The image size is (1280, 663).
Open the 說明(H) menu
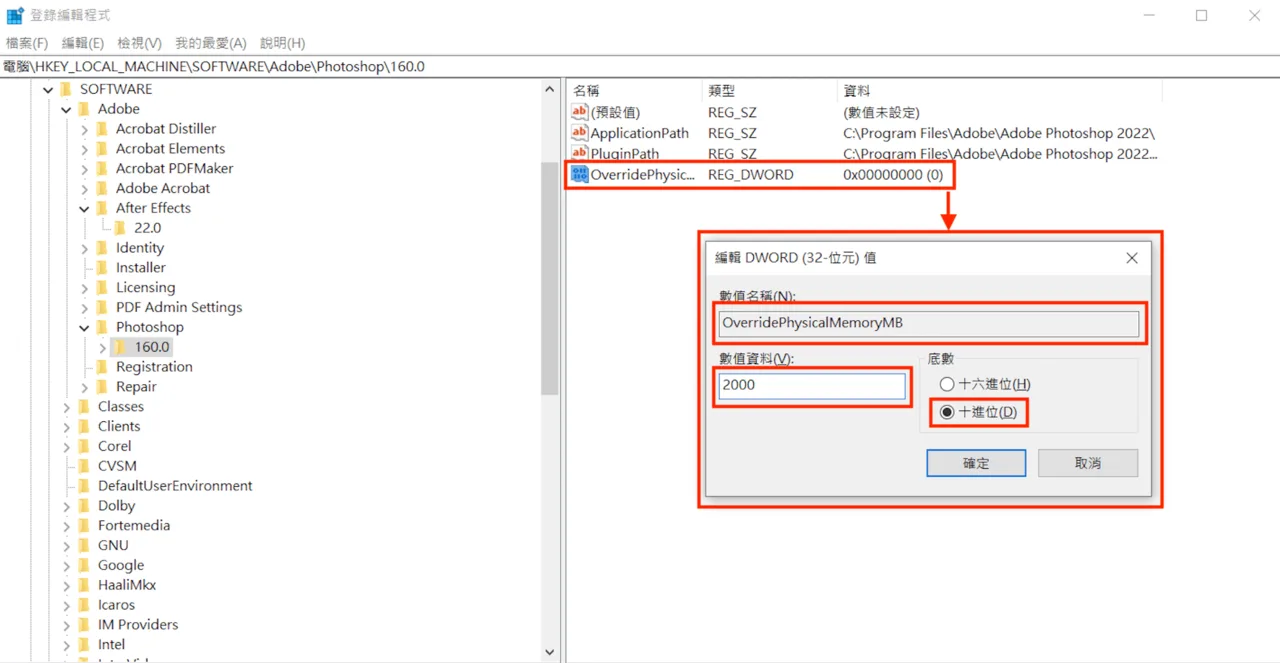pyautogui.click(x=282, y=43)
